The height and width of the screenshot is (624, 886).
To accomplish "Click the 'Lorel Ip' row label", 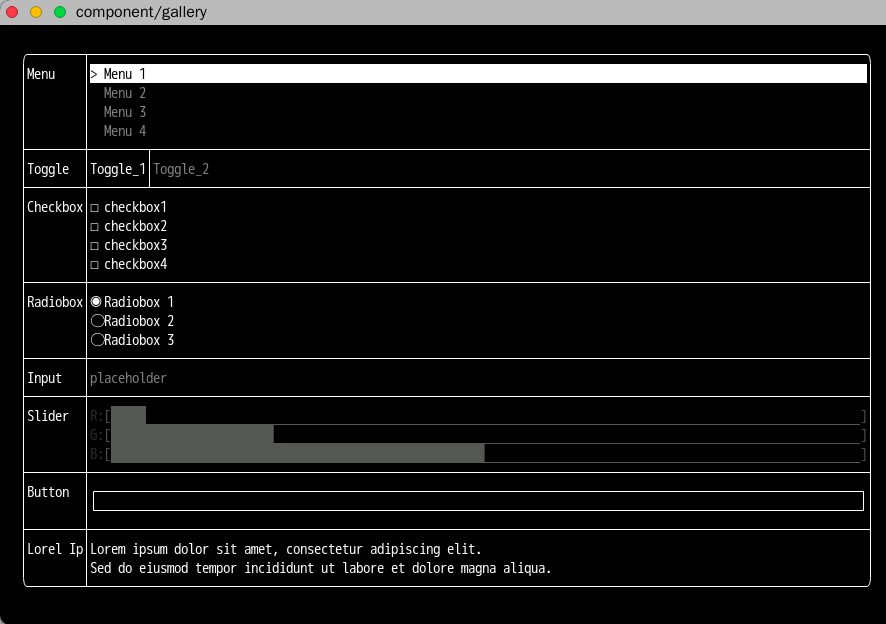I will tap(55, 549).
